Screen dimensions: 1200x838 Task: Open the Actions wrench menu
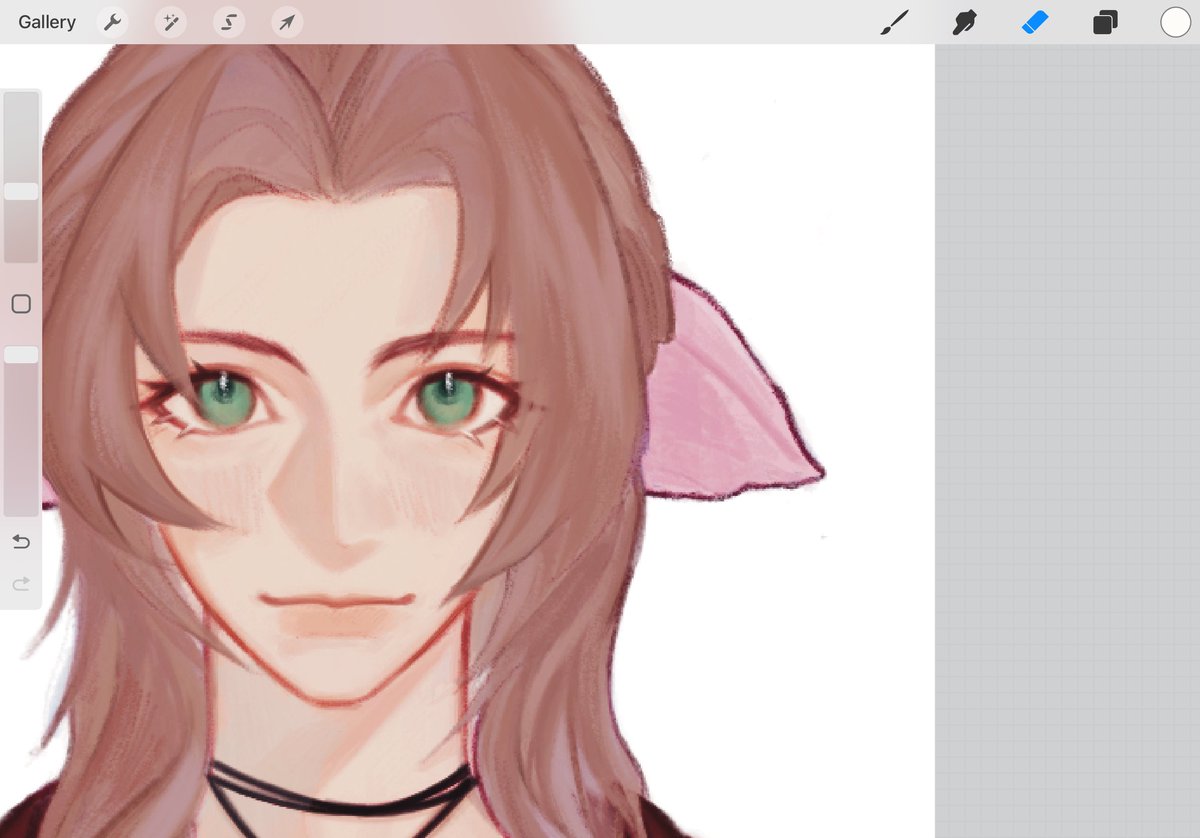click(x=113, y=22)
